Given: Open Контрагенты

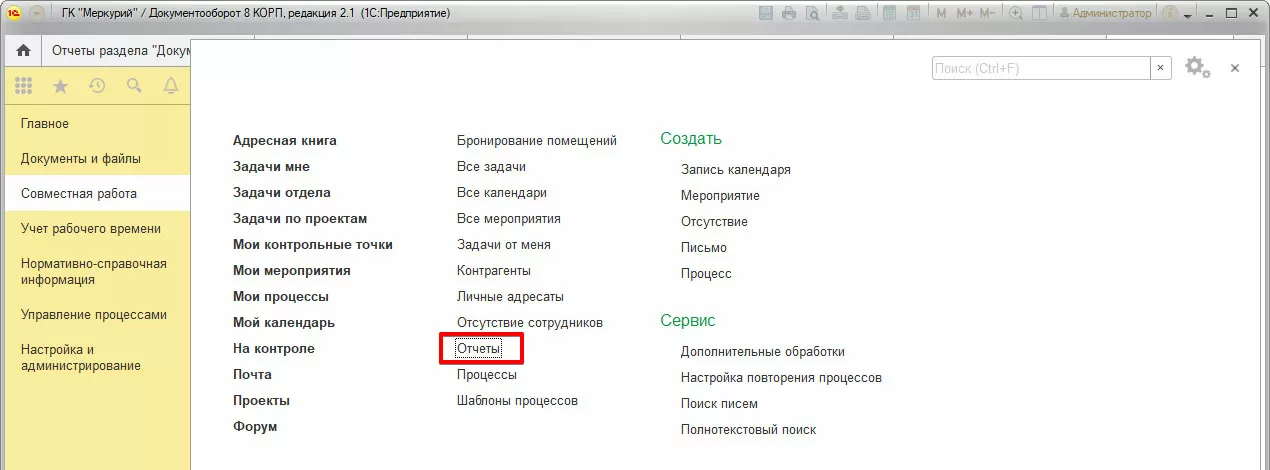Looking at the screenshot, I should pos(494,271).
